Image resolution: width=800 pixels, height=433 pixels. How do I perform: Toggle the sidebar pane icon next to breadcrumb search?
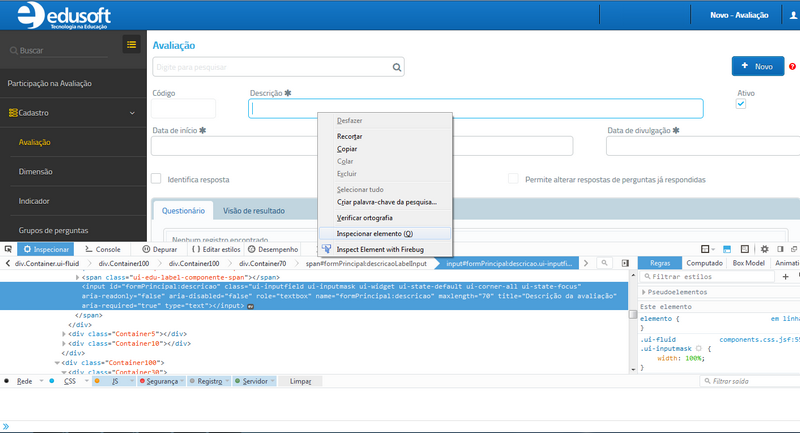(x=625, y=263)
